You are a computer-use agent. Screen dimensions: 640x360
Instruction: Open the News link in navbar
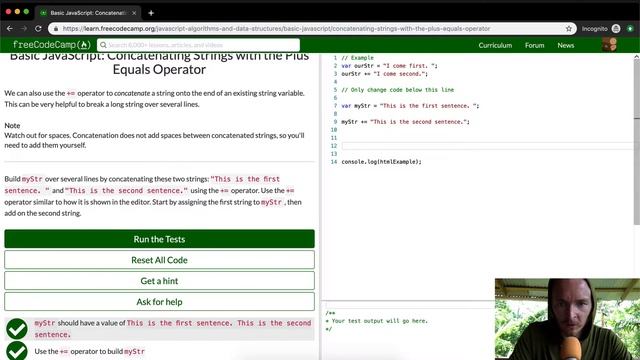566,45
